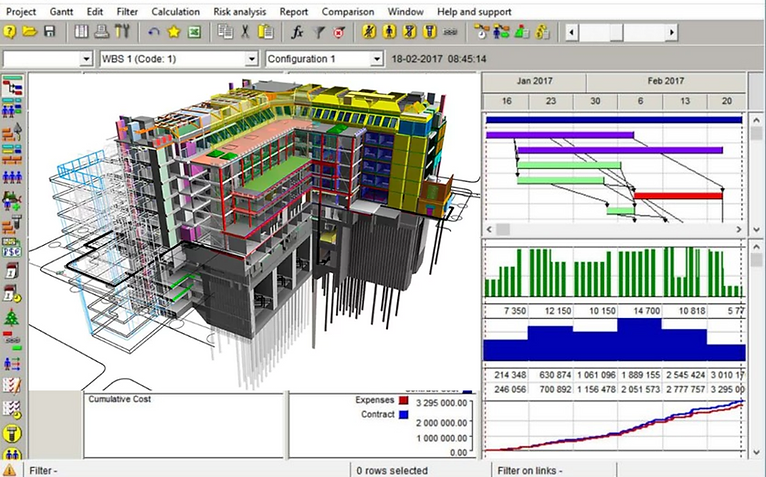Click the warning triangle in status bar
The width and height of the screenshot is (766, 477).
point(9,470)
